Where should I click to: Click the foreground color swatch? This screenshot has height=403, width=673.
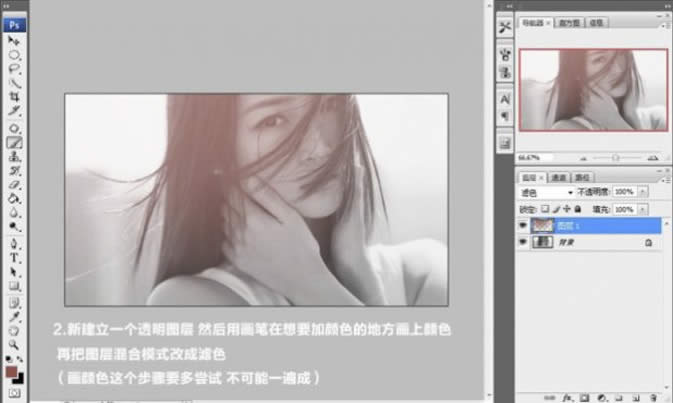point(12,371)
